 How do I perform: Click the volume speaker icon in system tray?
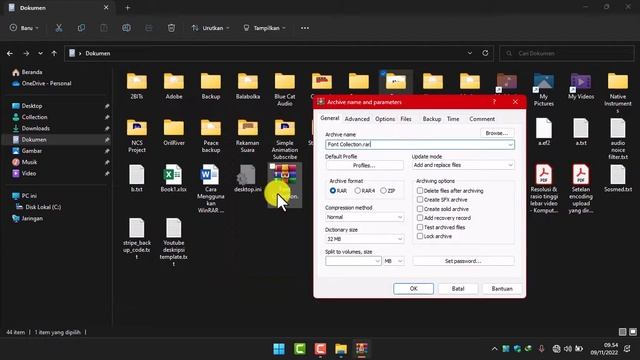click(x=568, y=349)
